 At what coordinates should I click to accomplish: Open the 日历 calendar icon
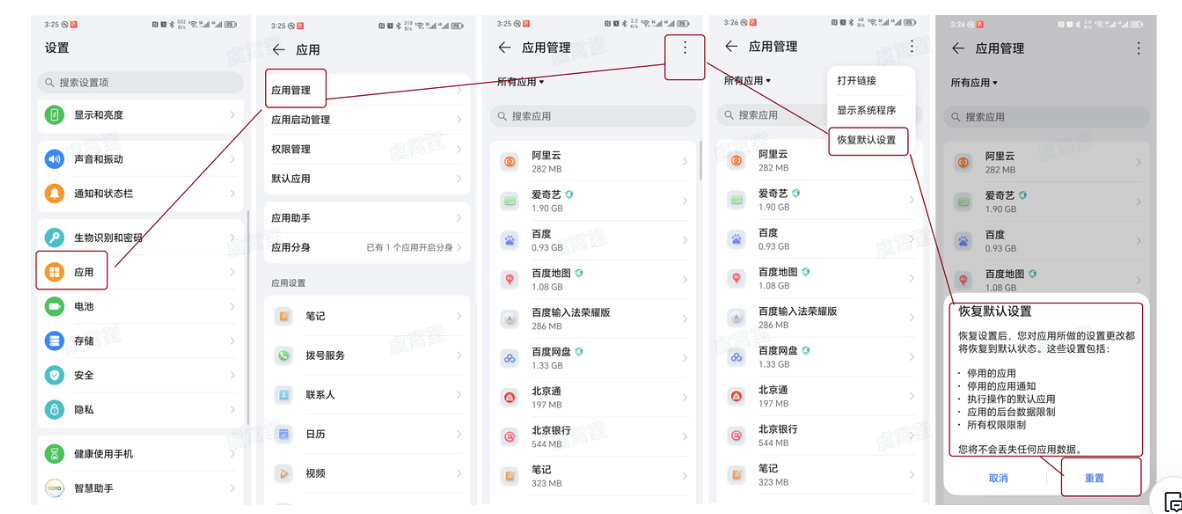pos(285,434)
